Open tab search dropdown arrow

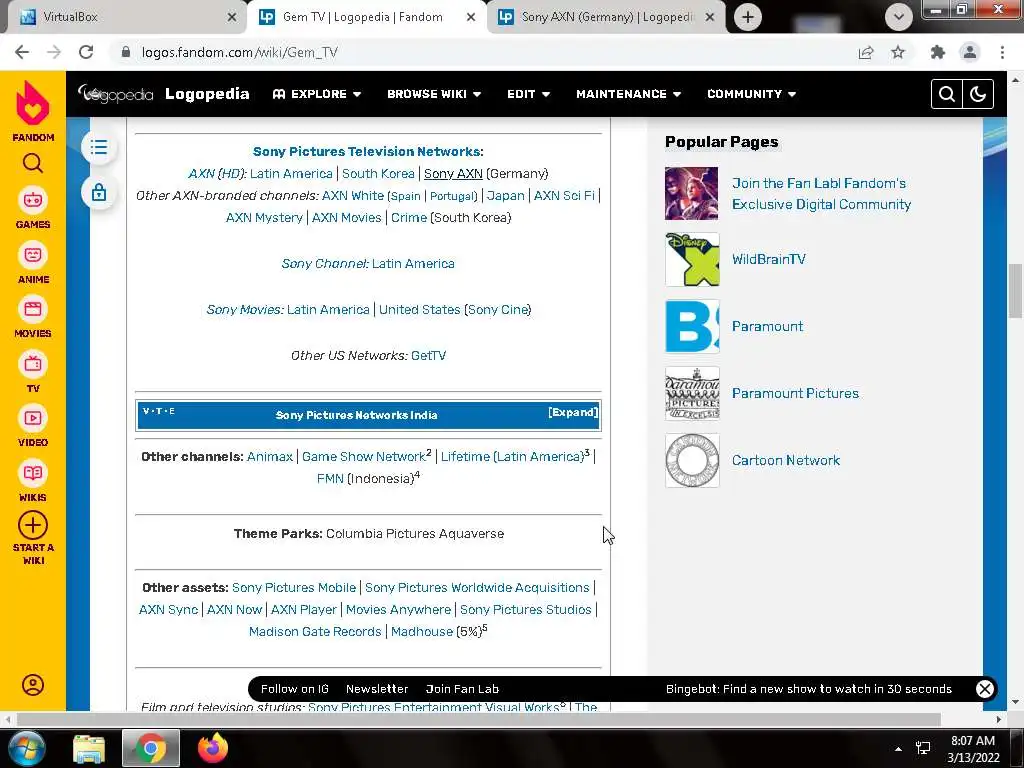[899, 17]
